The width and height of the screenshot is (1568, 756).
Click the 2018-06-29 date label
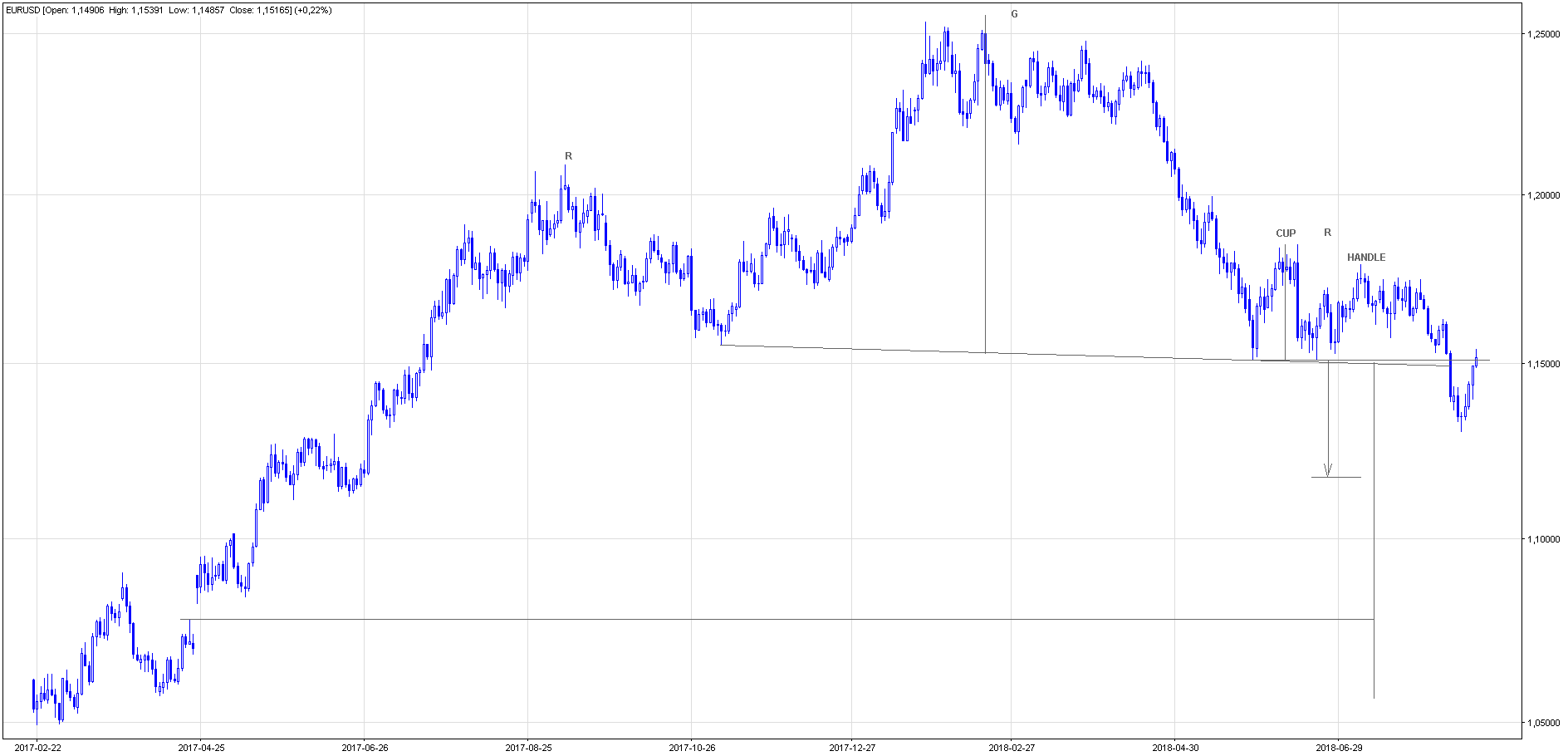(x=1339, y=748)
